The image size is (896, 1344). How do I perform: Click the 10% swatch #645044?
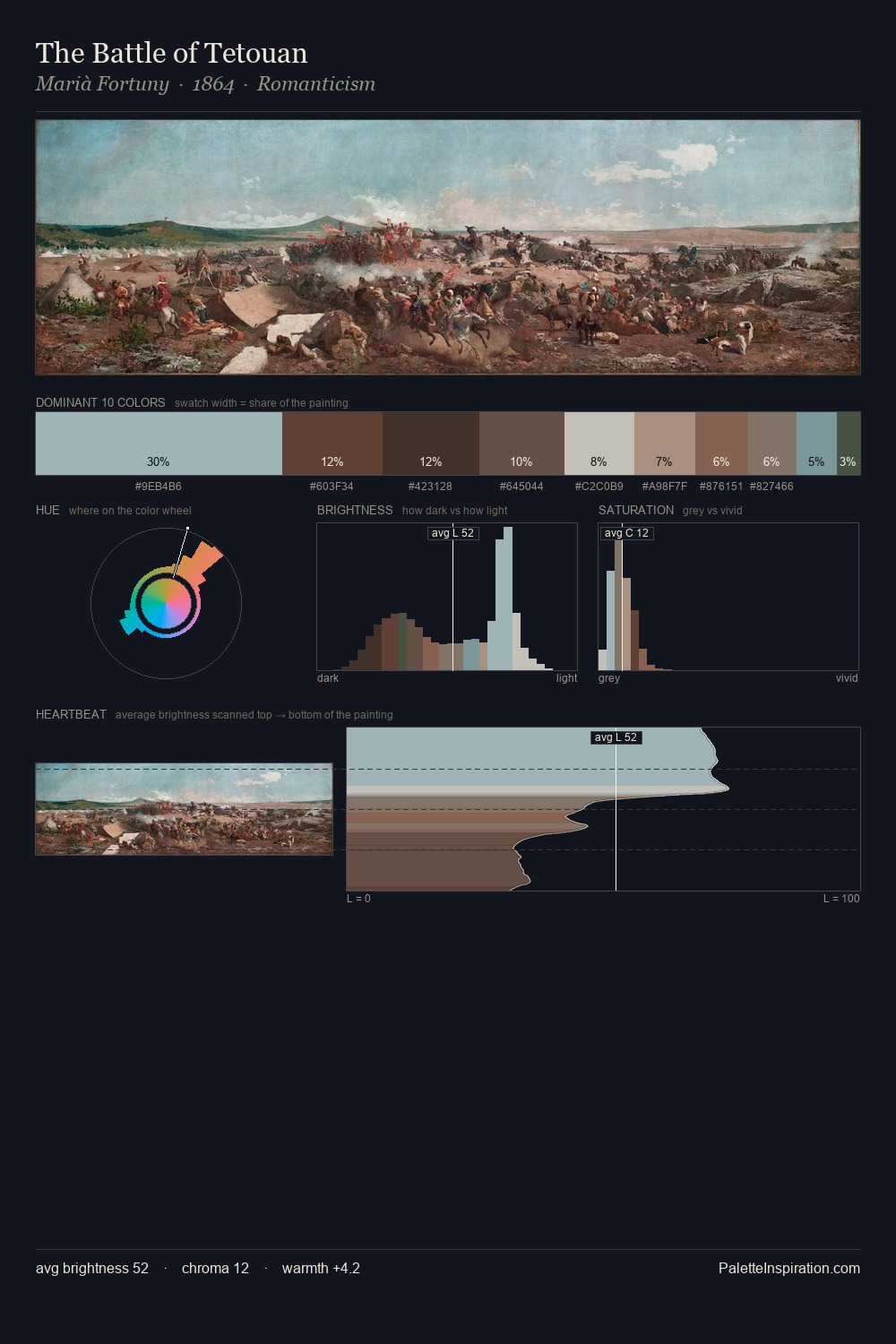click(x=521, y=444)
